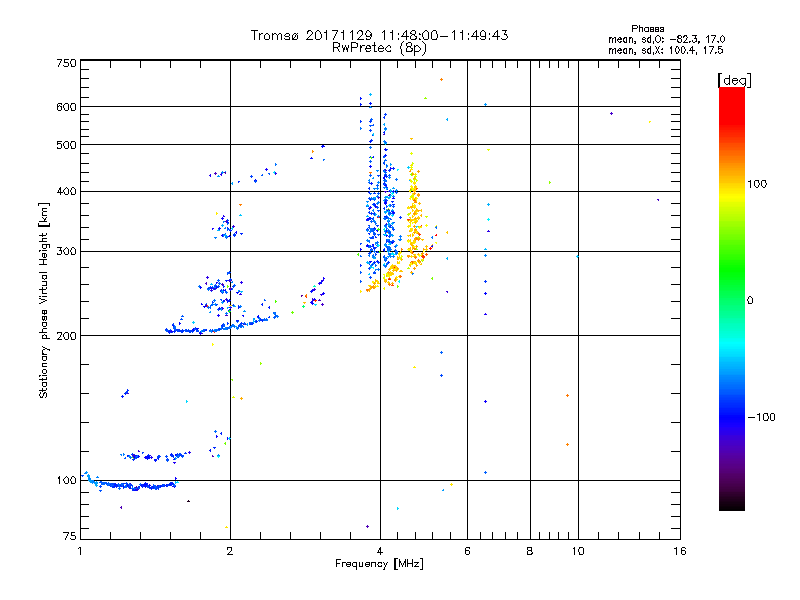800x600 pixels.
Task: Click the plot title 'Tromsø 20171129 11:48:00-11:49:43'
Action: point(379,35)
